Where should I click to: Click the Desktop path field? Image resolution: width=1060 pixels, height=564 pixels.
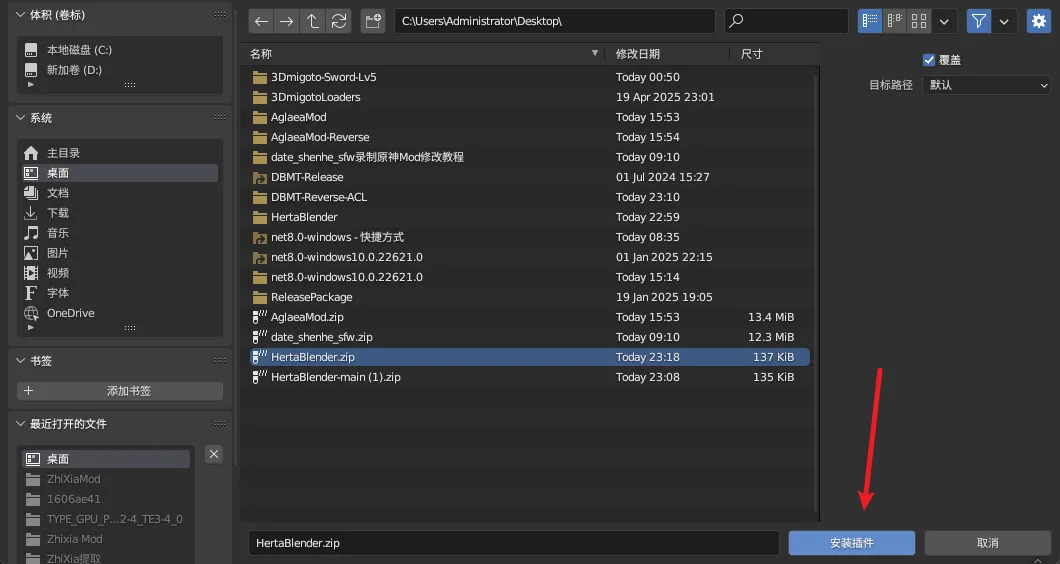point(554,21)
